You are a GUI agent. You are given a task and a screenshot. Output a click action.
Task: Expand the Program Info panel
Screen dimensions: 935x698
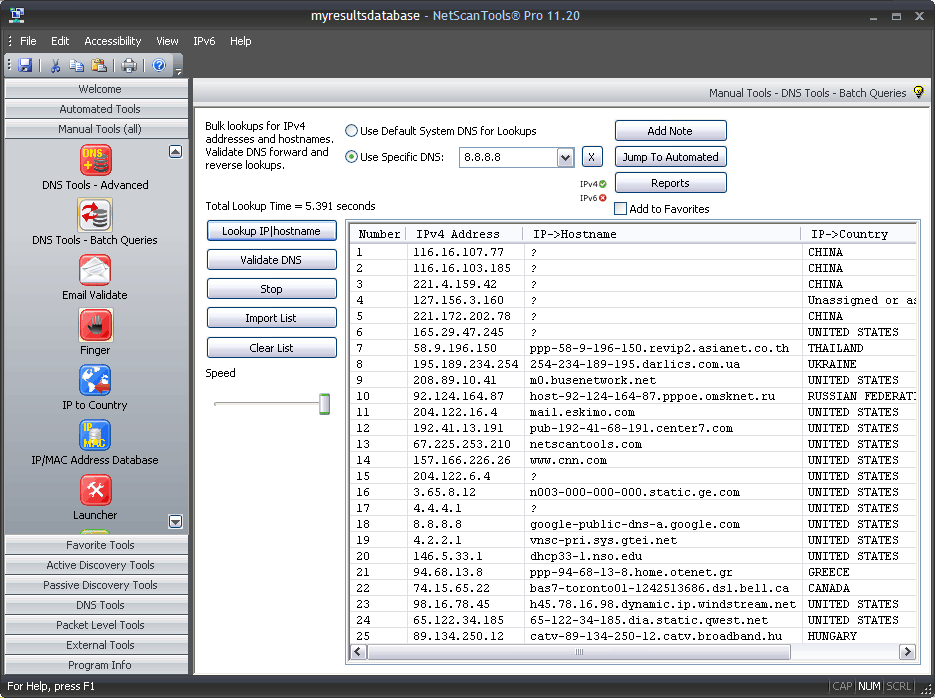point(97,665)
